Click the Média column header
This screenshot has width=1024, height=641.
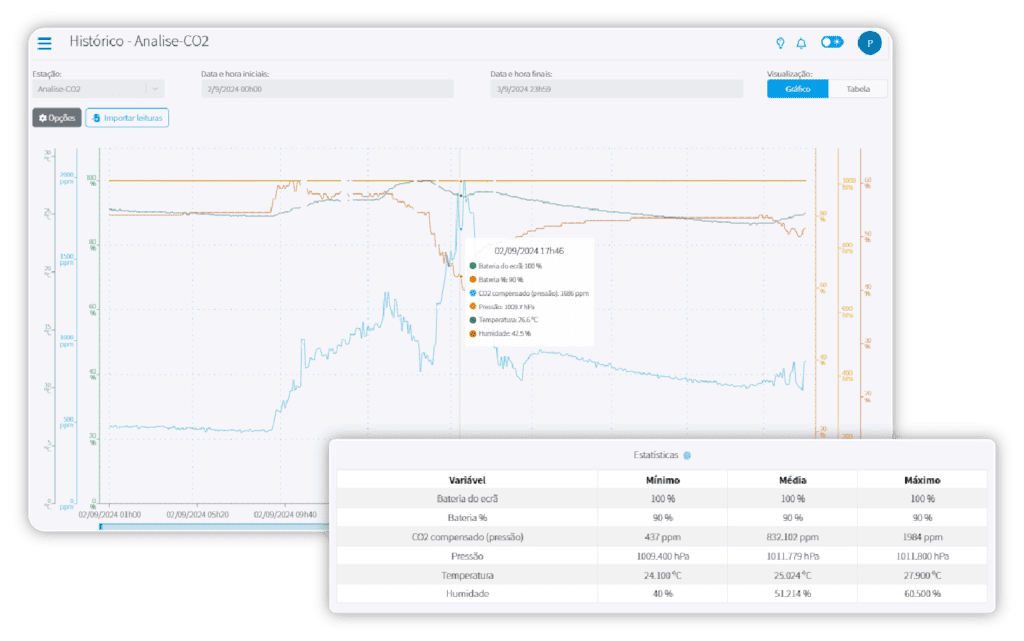tap(792, 480)
